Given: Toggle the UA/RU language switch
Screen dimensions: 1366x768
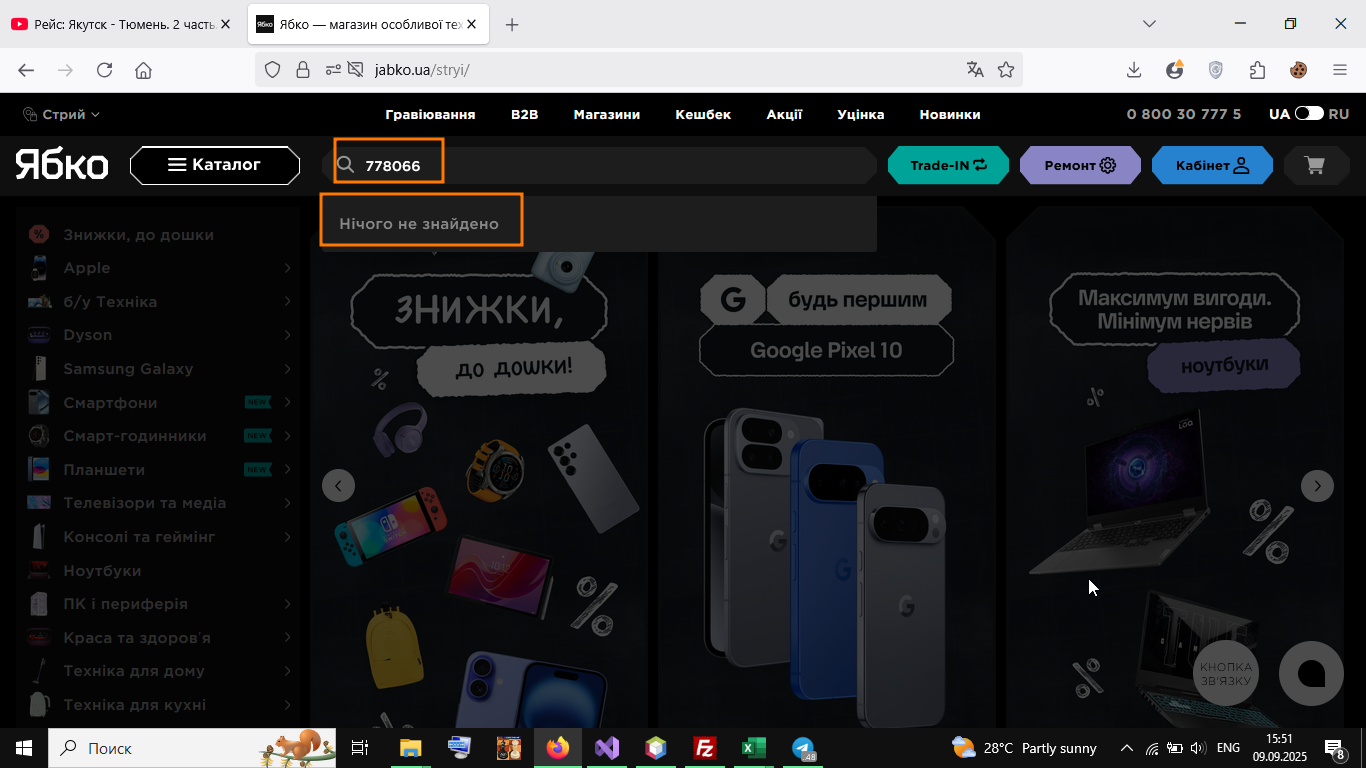Looking at the screenshot, I should (x=1309, y=114).
